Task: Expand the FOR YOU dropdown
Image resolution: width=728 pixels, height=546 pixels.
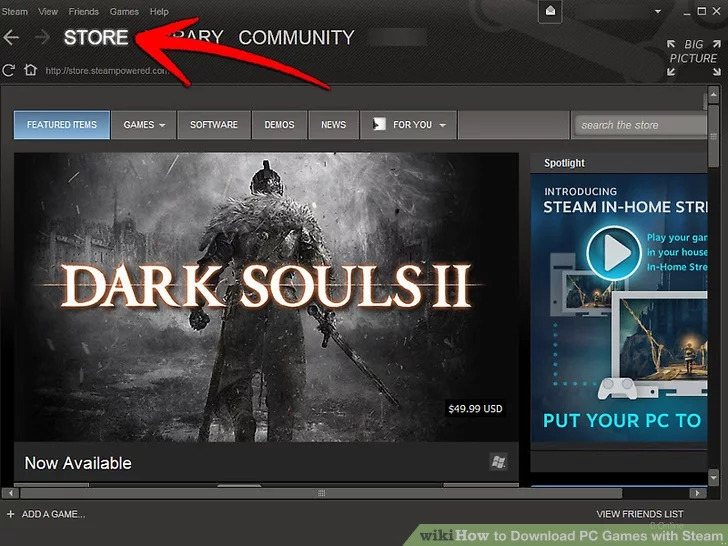Action: point(409,124)
